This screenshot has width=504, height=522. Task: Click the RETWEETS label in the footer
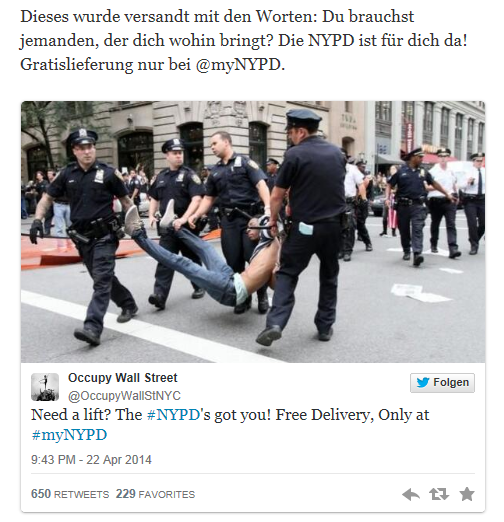[x=81, y=494]
